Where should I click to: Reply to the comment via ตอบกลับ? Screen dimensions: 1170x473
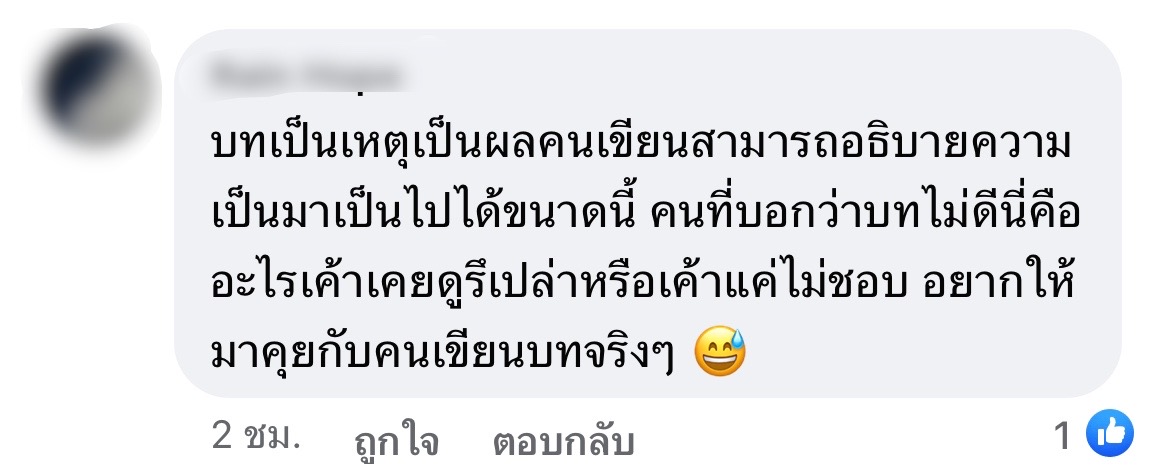point(563,440)
